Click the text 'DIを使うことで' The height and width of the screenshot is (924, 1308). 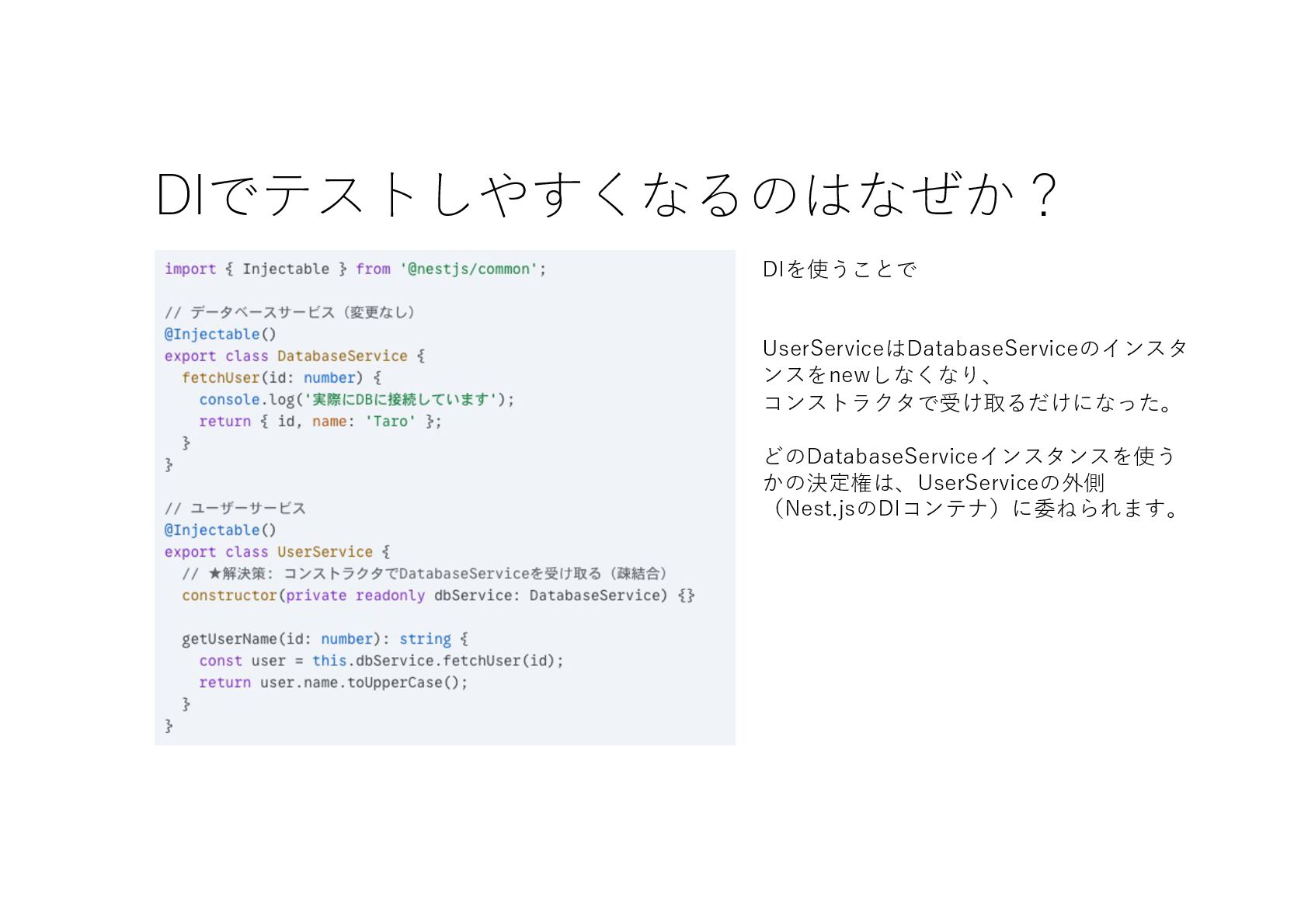(x=840, y=269)
